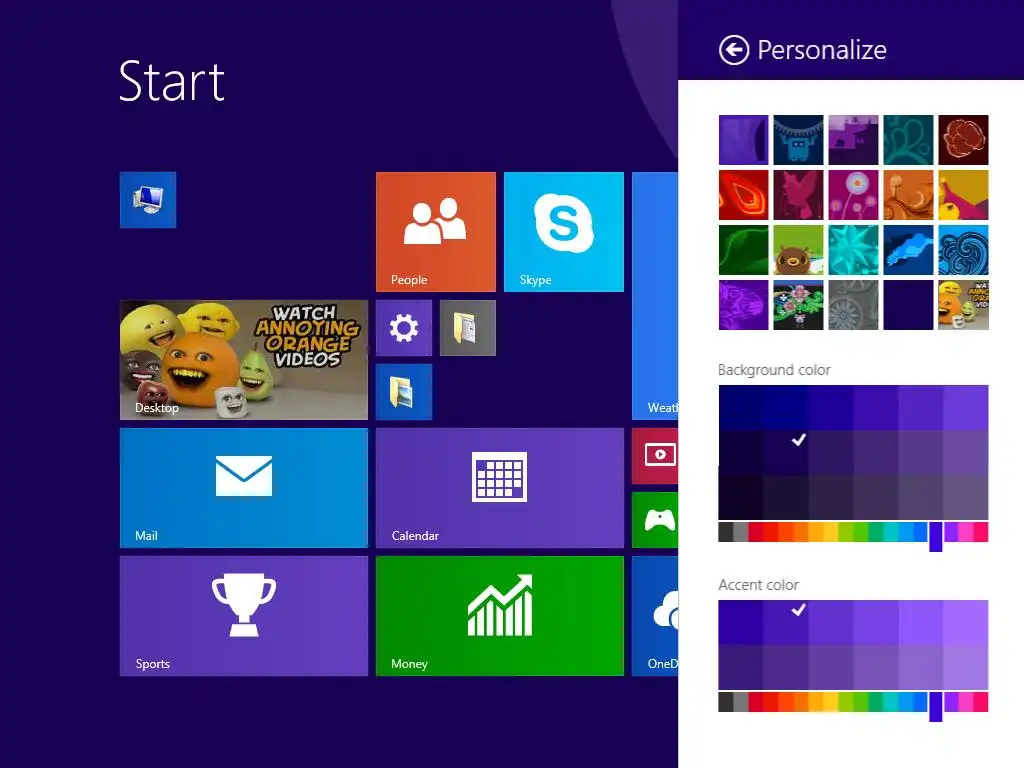Open the Weather tile
Screen dimensions: 1024x768
pos(655,296)
